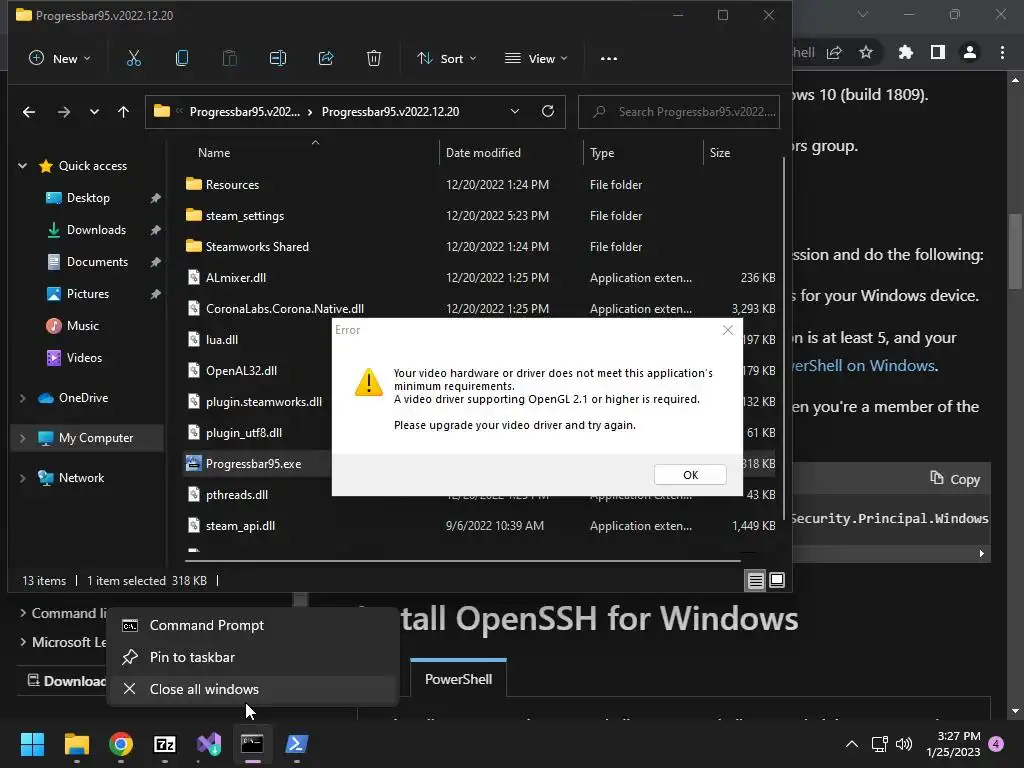Click the Copy icon in Explorer toolbar
Viewport: 1024px width, 768px height.
pyautogui.click(x=182, y=59)
